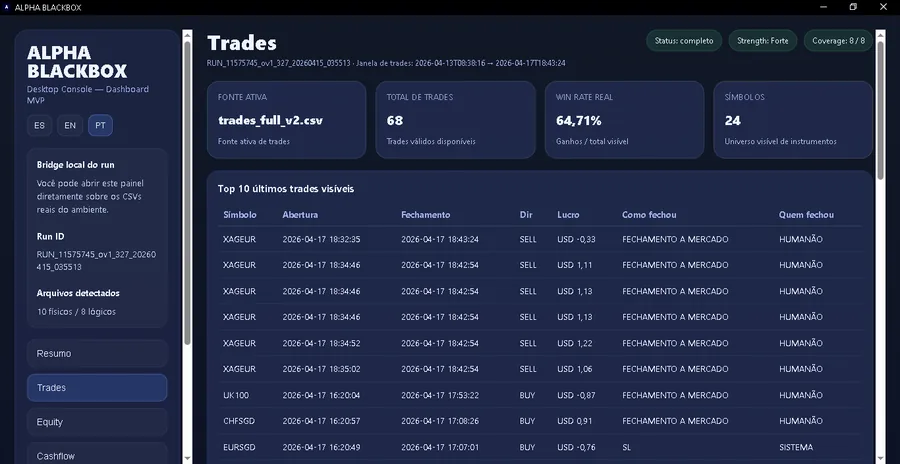Click opening time 2026-04-17 18:35:02

[x=321, y=369]
